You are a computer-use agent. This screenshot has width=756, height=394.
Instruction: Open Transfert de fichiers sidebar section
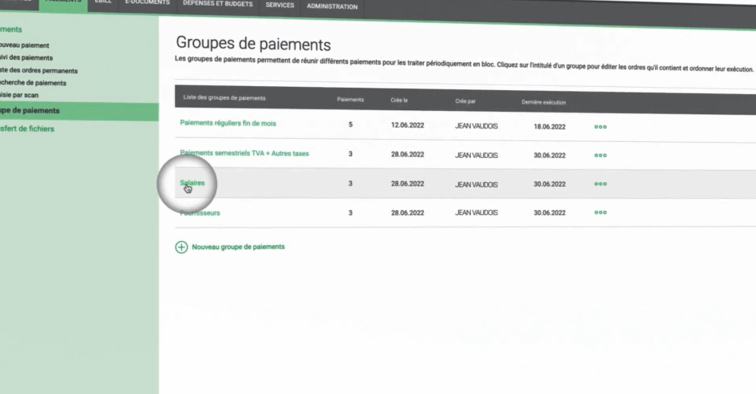[27, 129]
